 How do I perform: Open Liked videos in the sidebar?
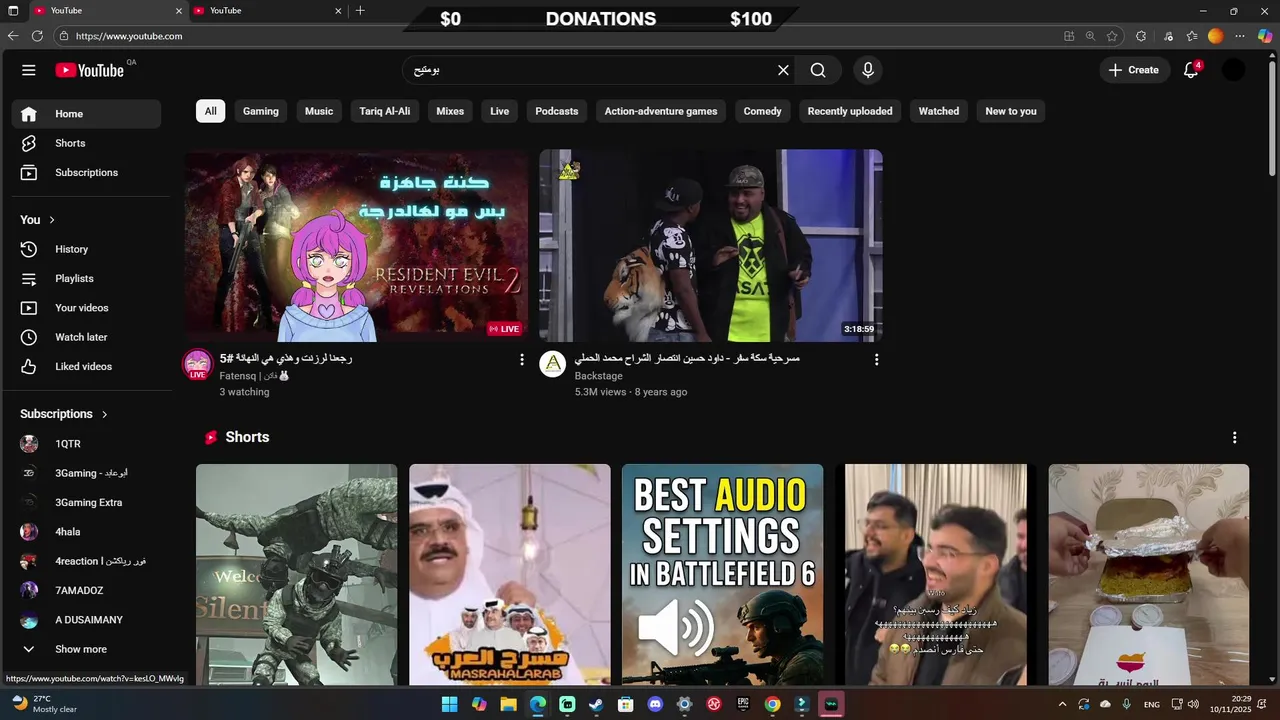(x=86, y=366)
